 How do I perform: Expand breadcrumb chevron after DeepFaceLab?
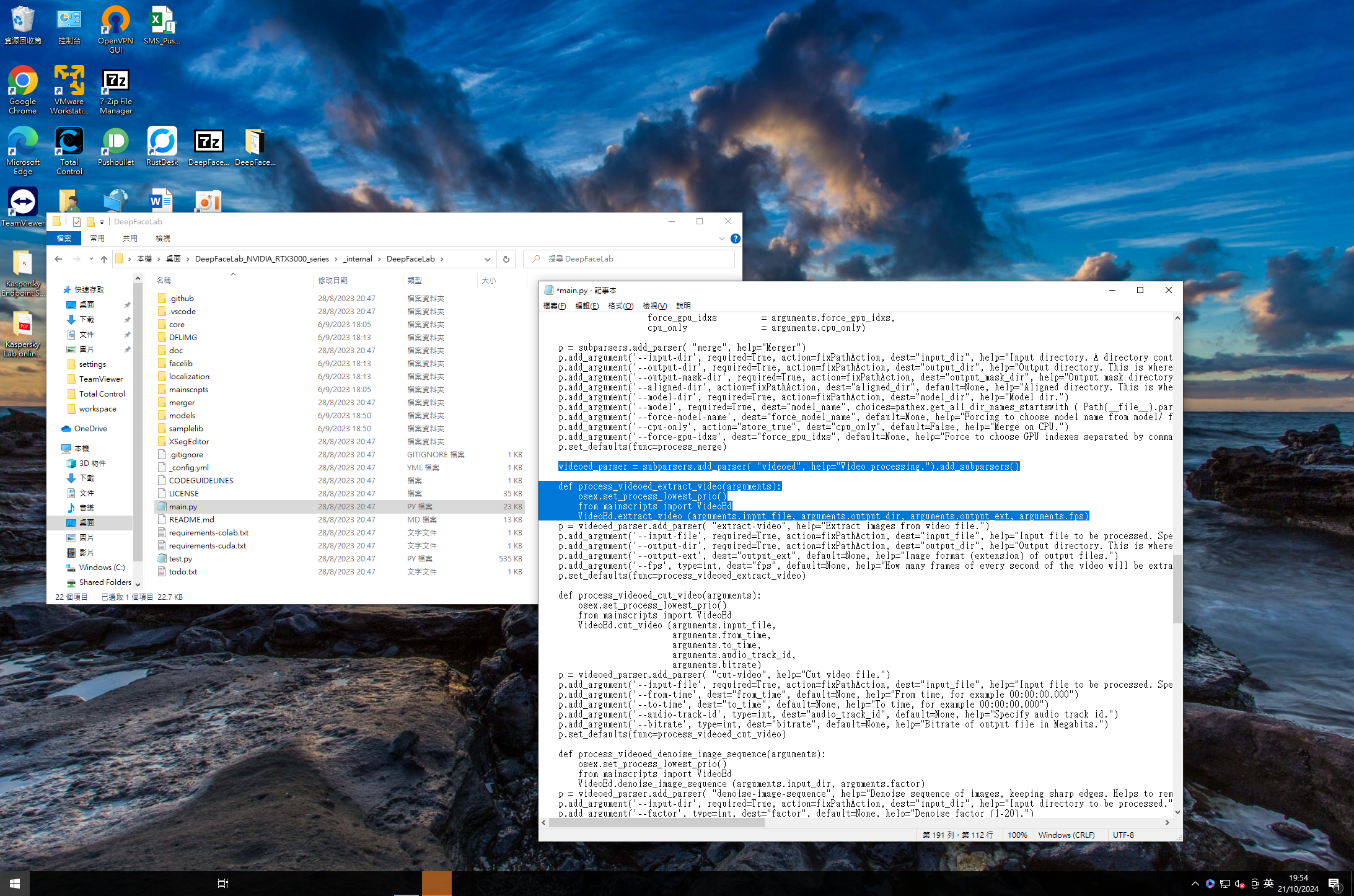[442, 259]
